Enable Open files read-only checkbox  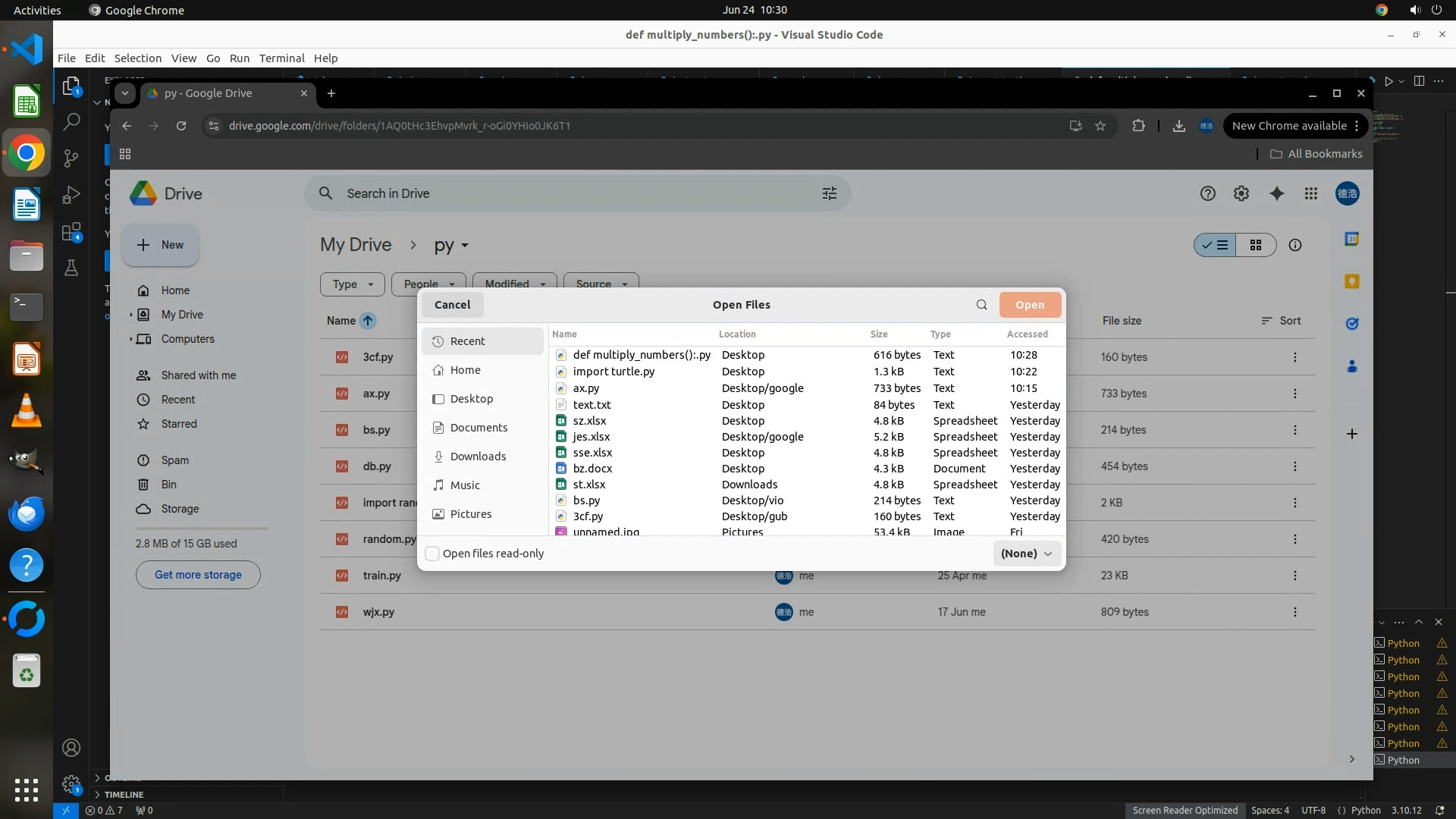432,554
